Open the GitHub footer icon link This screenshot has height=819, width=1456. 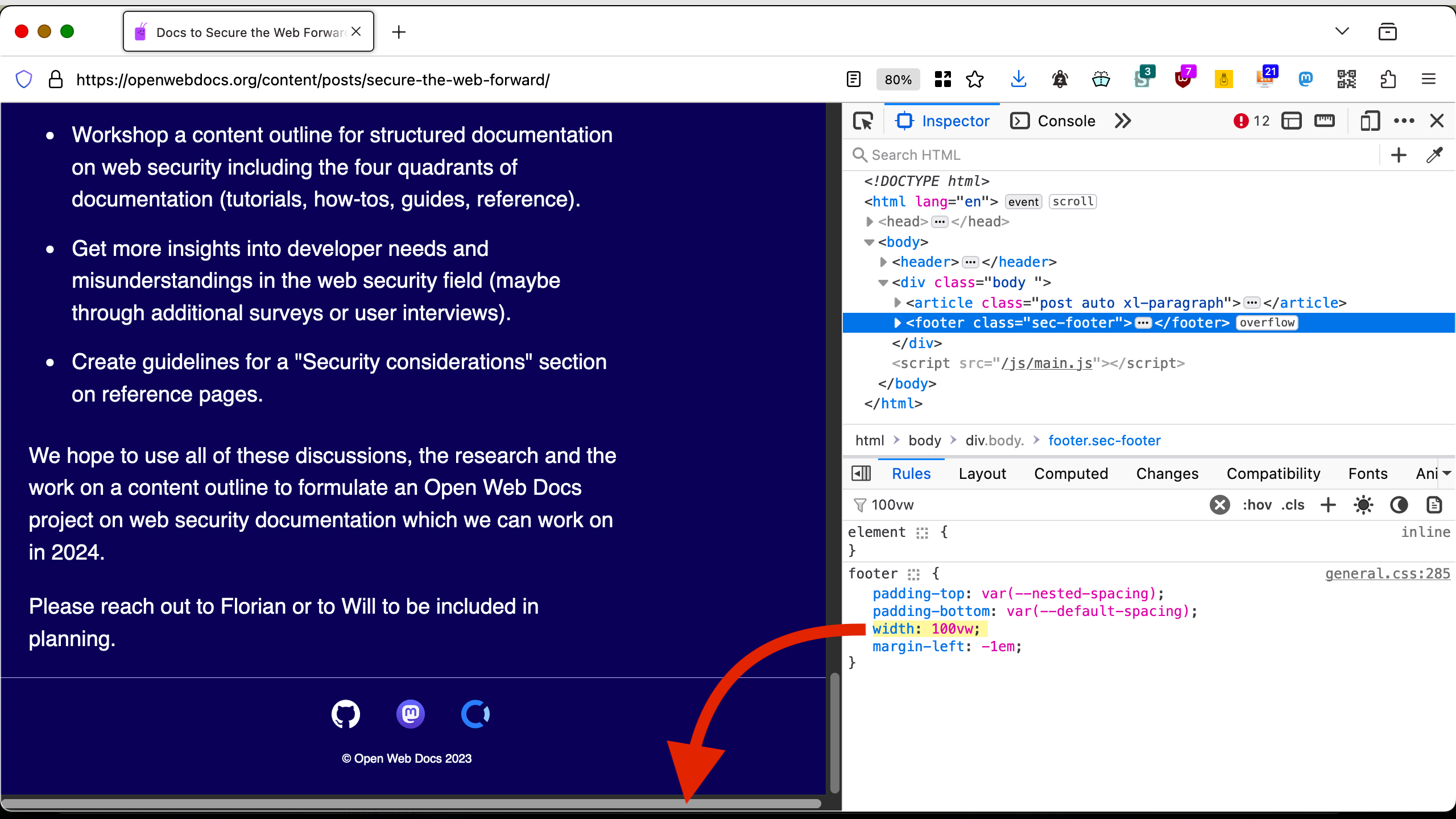(346, 714)
